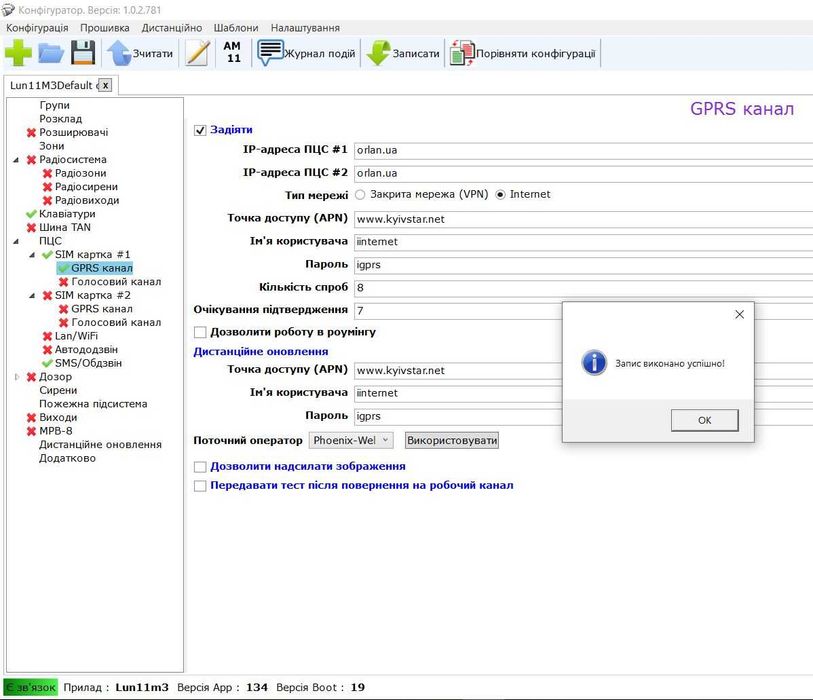The image size is (813, 700).
Task: Open the Поточний оператор Phoenix-Wel dropdown
Action: [x=351, y=440]
